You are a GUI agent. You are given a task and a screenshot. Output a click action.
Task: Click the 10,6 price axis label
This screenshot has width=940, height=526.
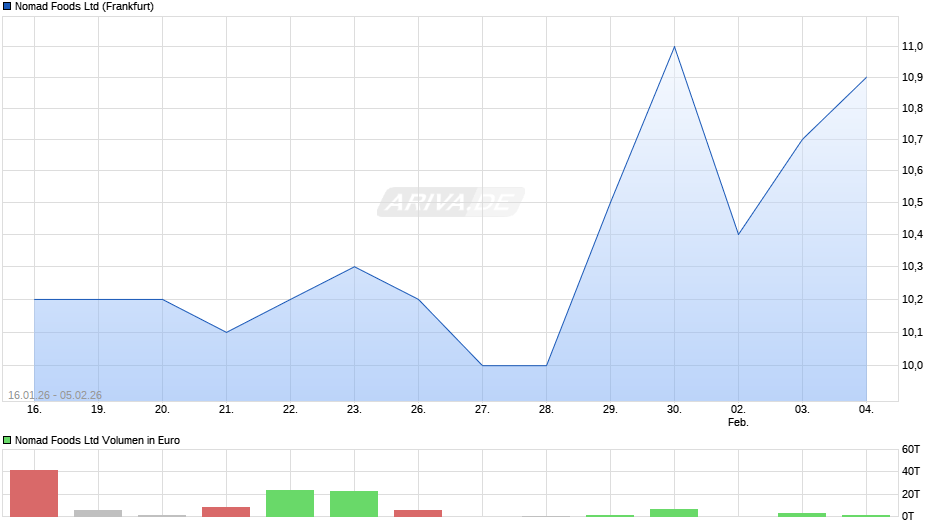click(x=912, y=171)
